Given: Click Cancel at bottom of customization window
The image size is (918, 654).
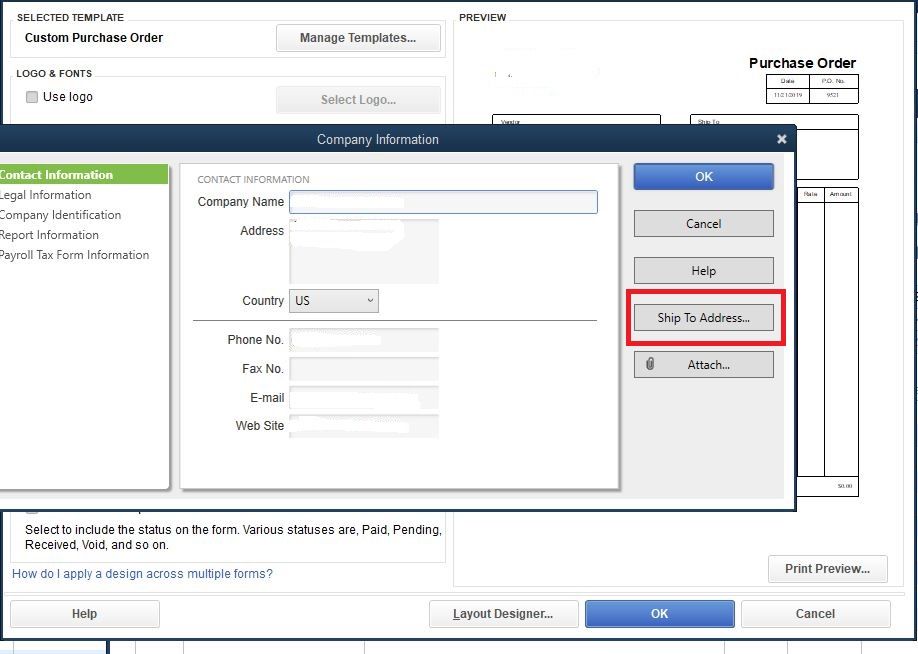Looking at the screenshot, I should tap(816, 614).
